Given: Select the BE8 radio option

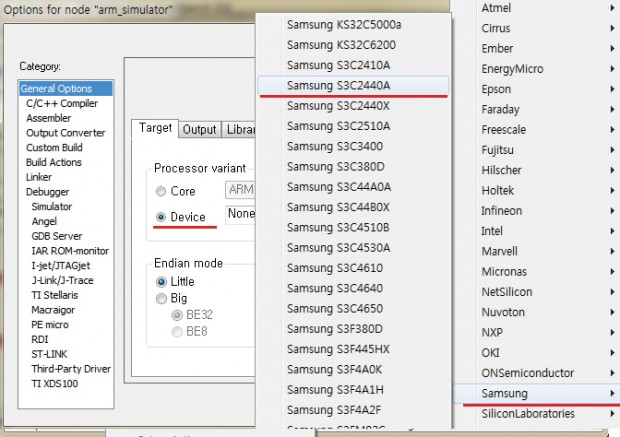Looking at the screenshot, I should tap(177, 332).
